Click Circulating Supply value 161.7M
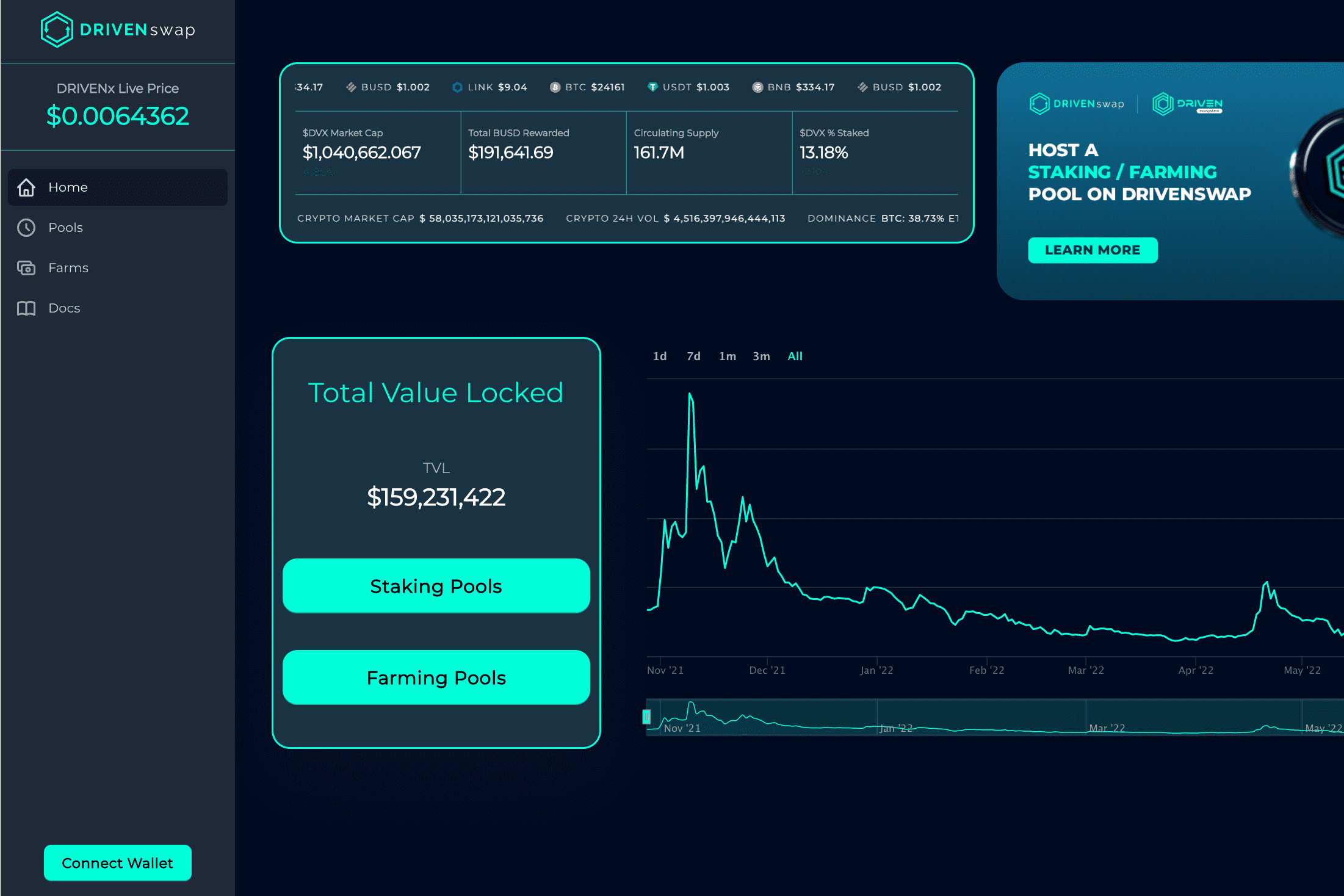Screen dimensions: 1344x896 click(659, 153)
